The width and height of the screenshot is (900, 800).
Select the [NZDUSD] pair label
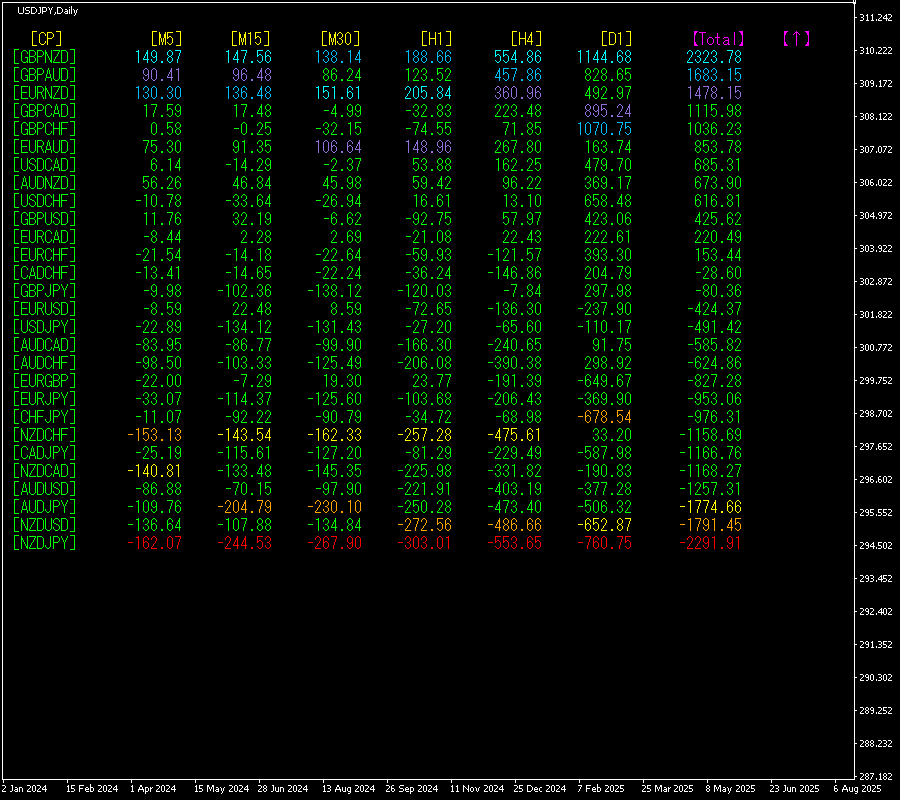point(45,525)
